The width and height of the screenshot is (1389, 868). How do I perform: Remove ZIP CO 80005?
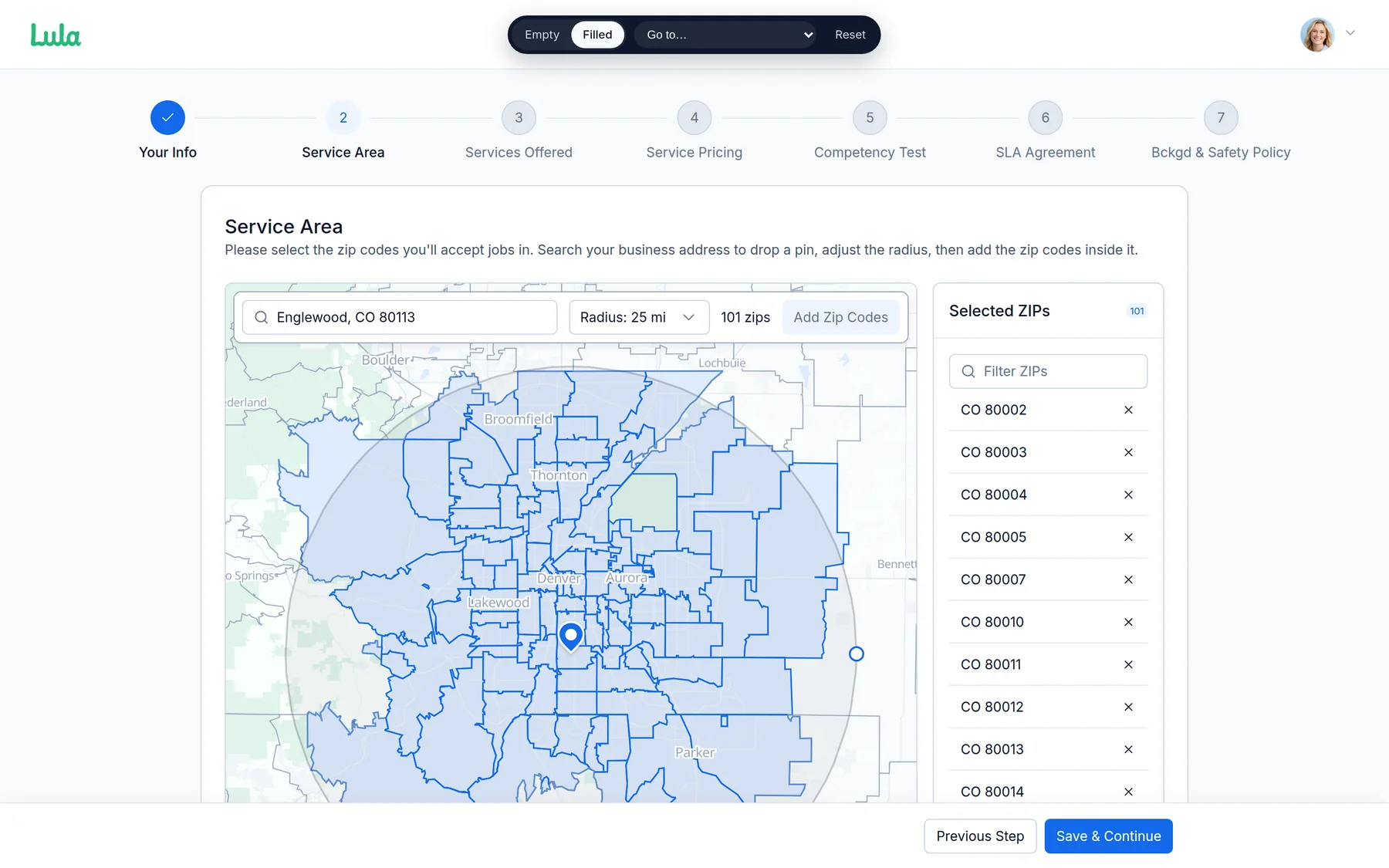(1128, 537)
